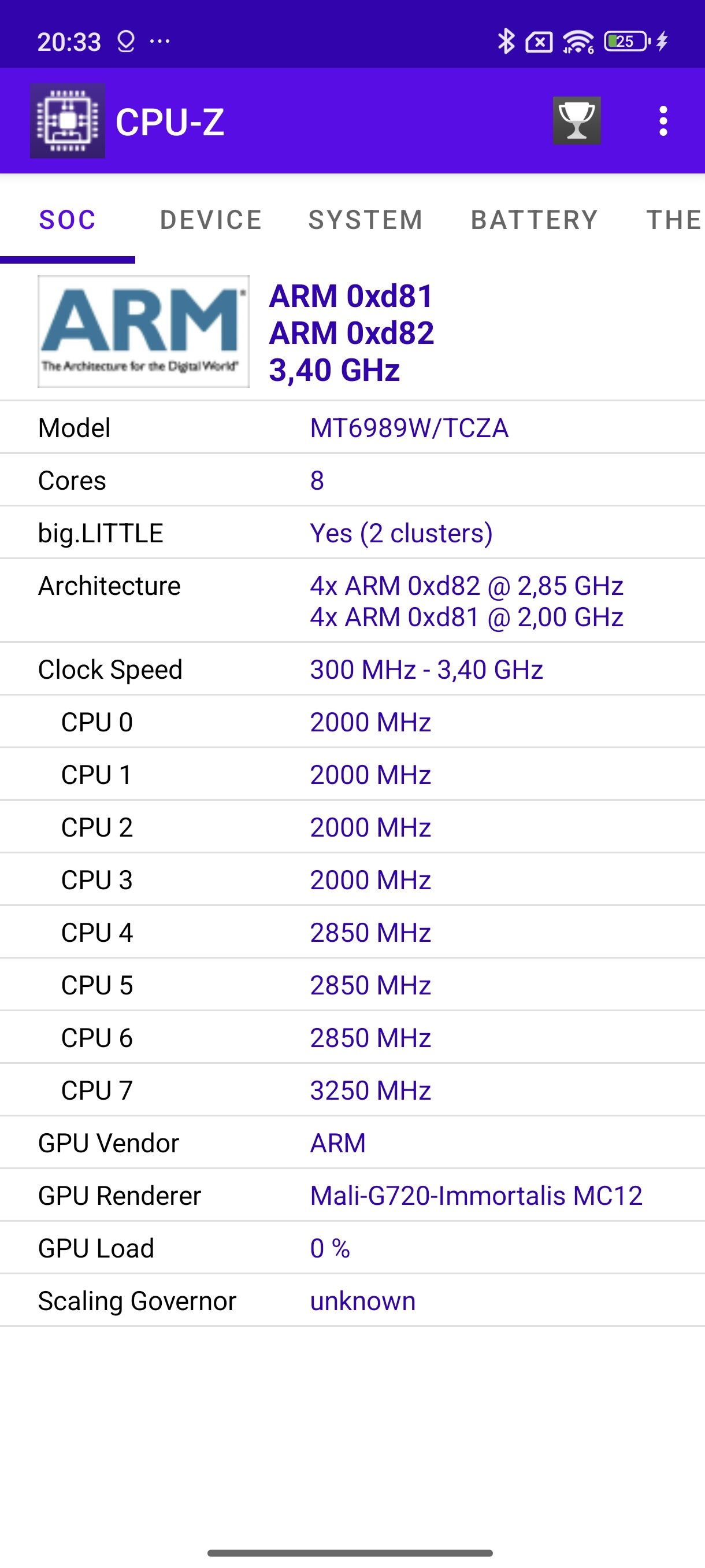Tap the ARM logo image

click(x=143, y=331)
